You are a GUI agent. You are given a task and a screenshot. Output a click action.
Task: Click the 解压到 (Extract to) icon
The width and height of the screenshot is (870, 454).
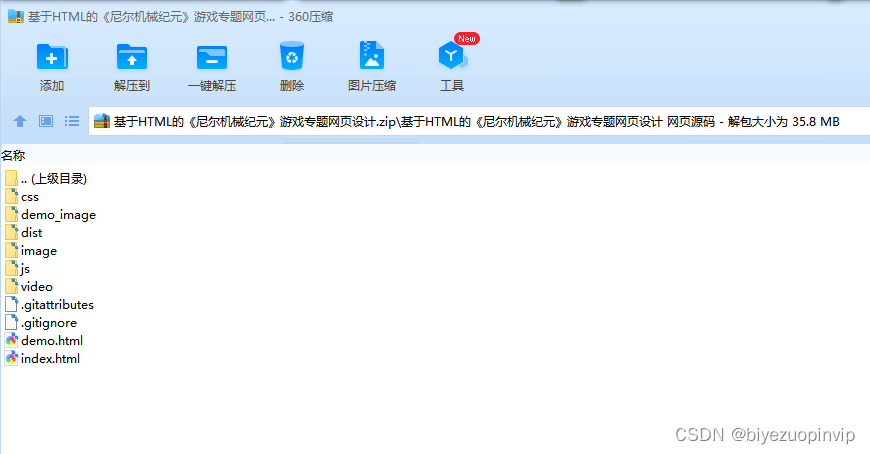click(131, 57)
